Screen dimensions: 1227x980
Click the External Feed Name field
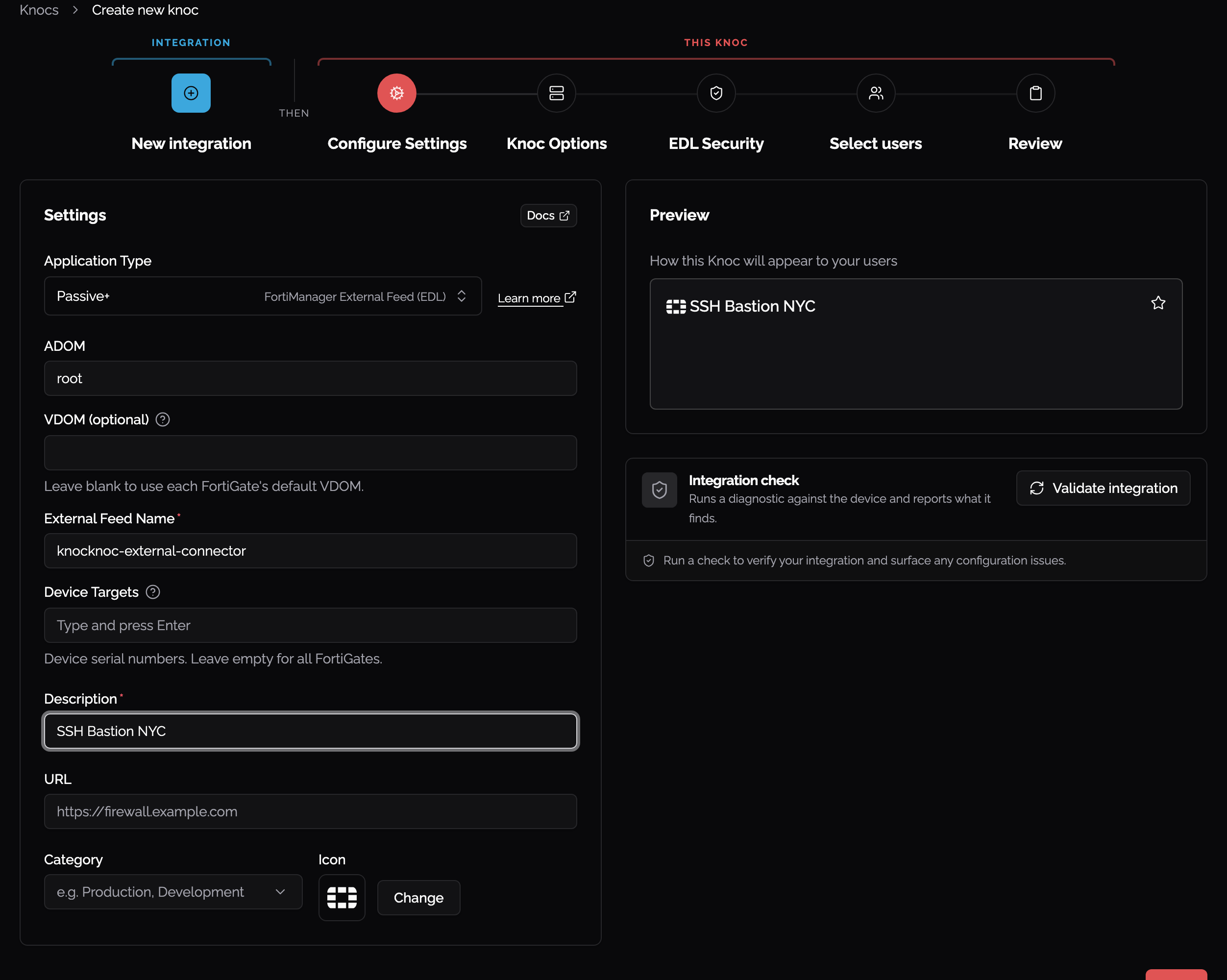pos(310,551)
